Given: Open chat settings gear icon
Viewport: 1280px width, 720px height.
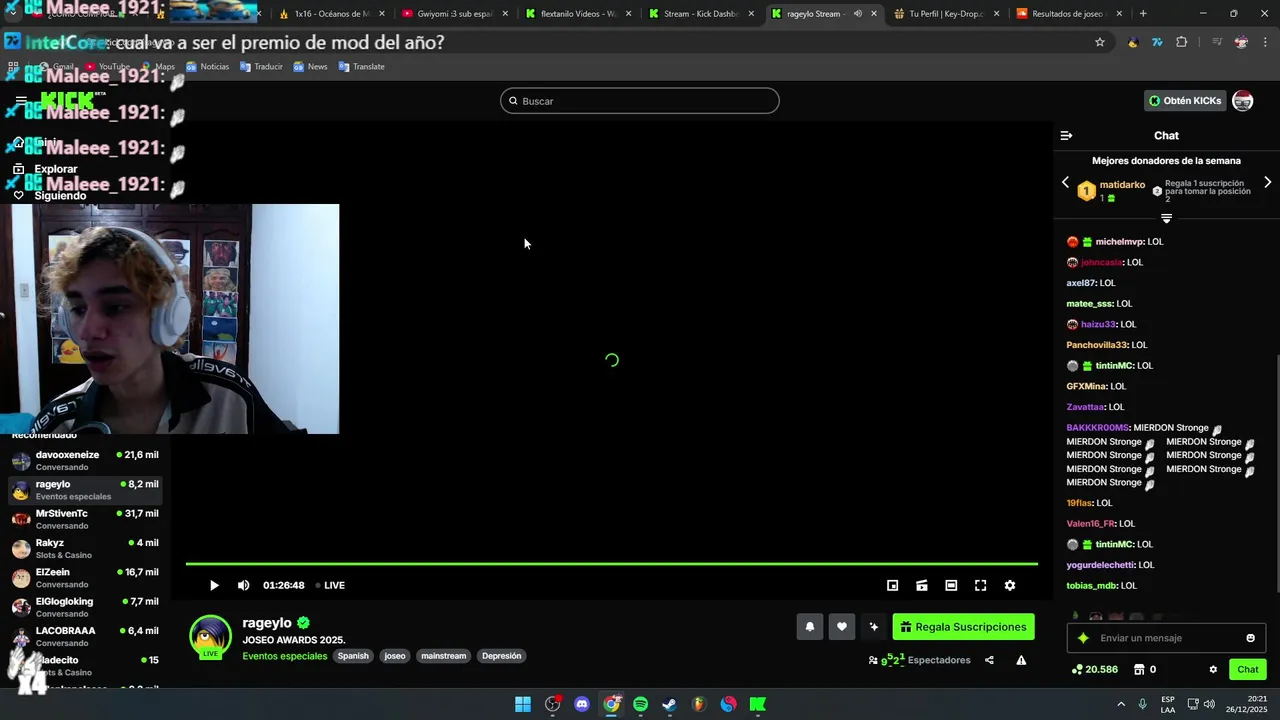Looking at the screenshot, I should click(1213, 670).
